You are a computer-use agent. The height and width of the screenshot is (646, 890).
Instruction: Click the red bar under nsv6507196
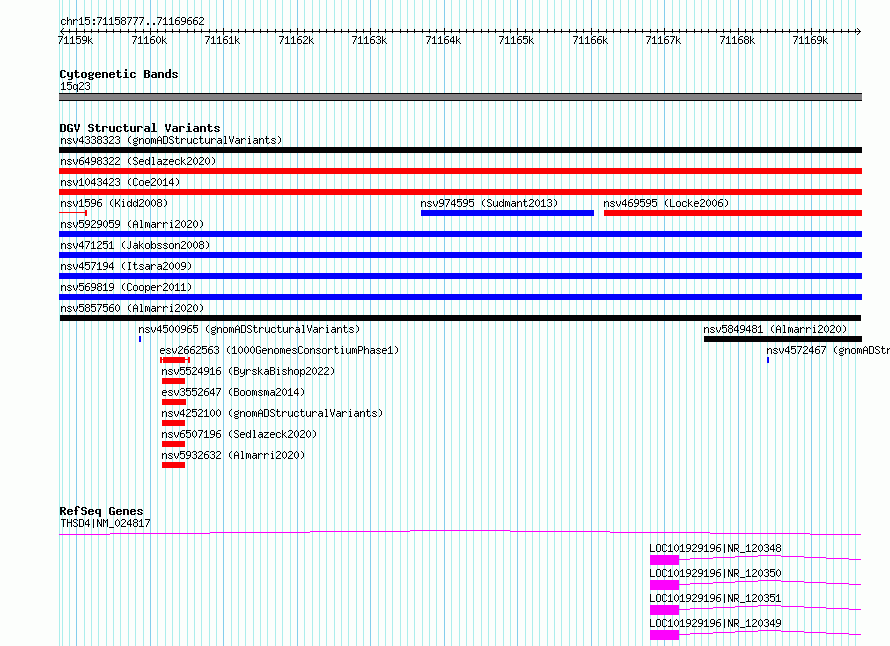click(174, 444)
